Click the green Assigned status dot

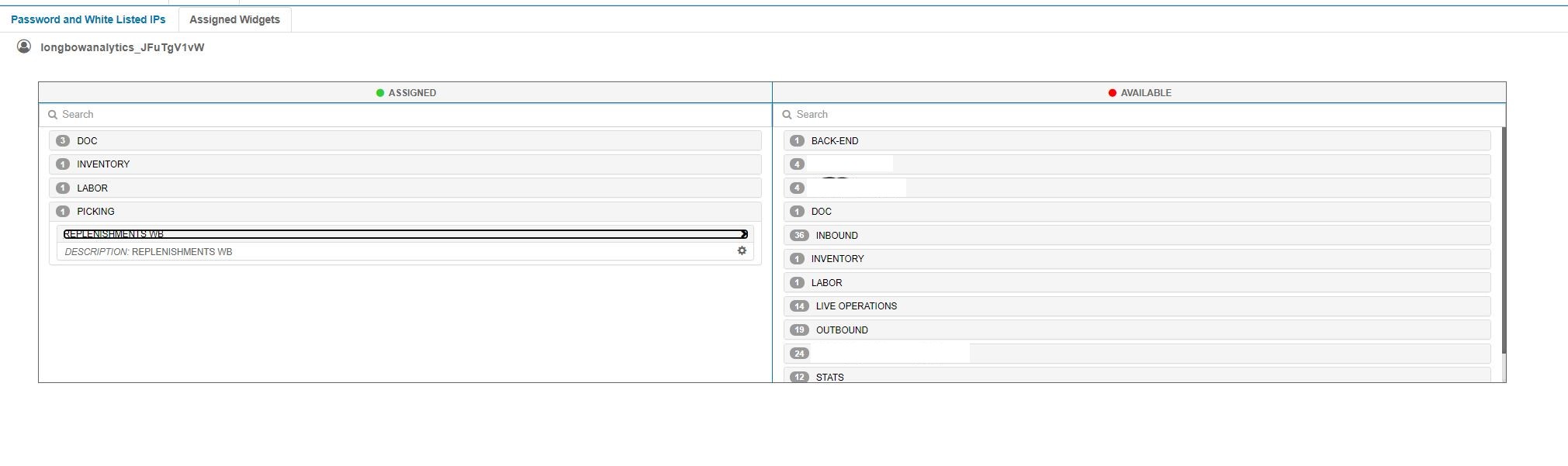click(380, 93)
